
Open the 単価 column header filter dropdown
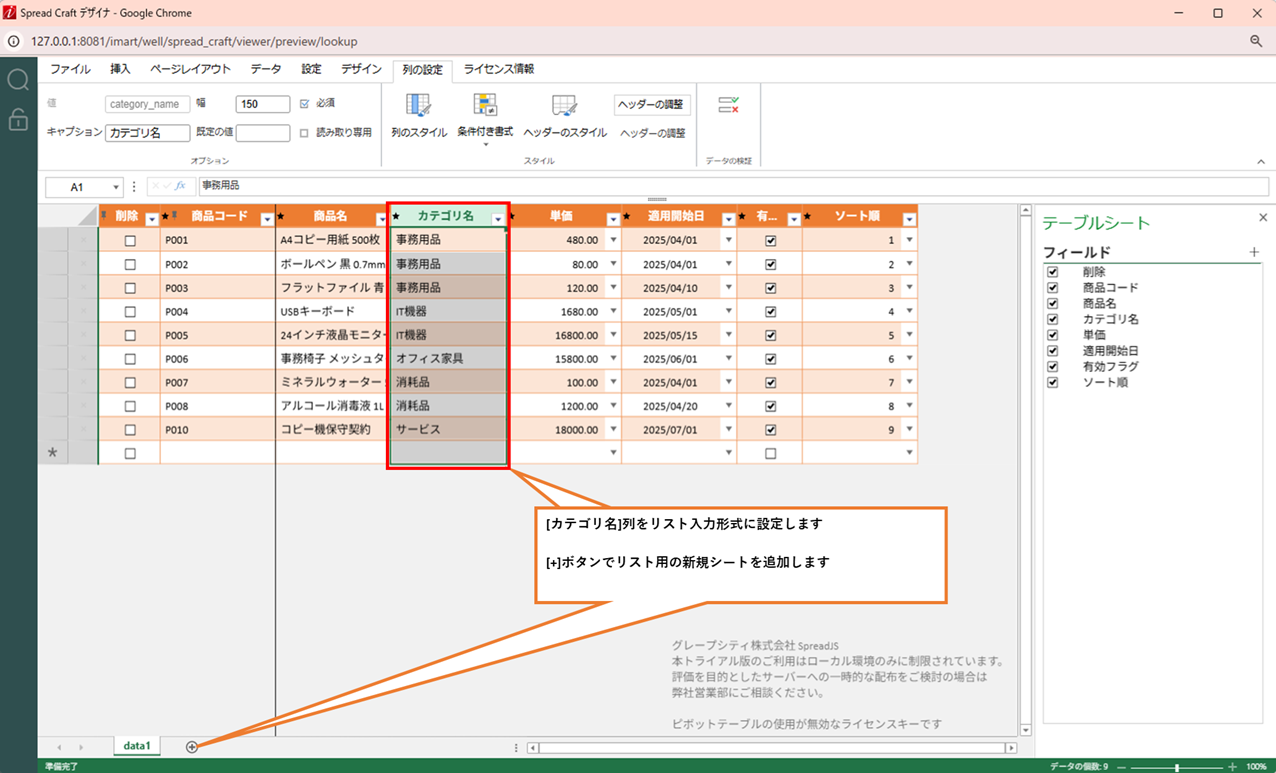pos(613,219)
